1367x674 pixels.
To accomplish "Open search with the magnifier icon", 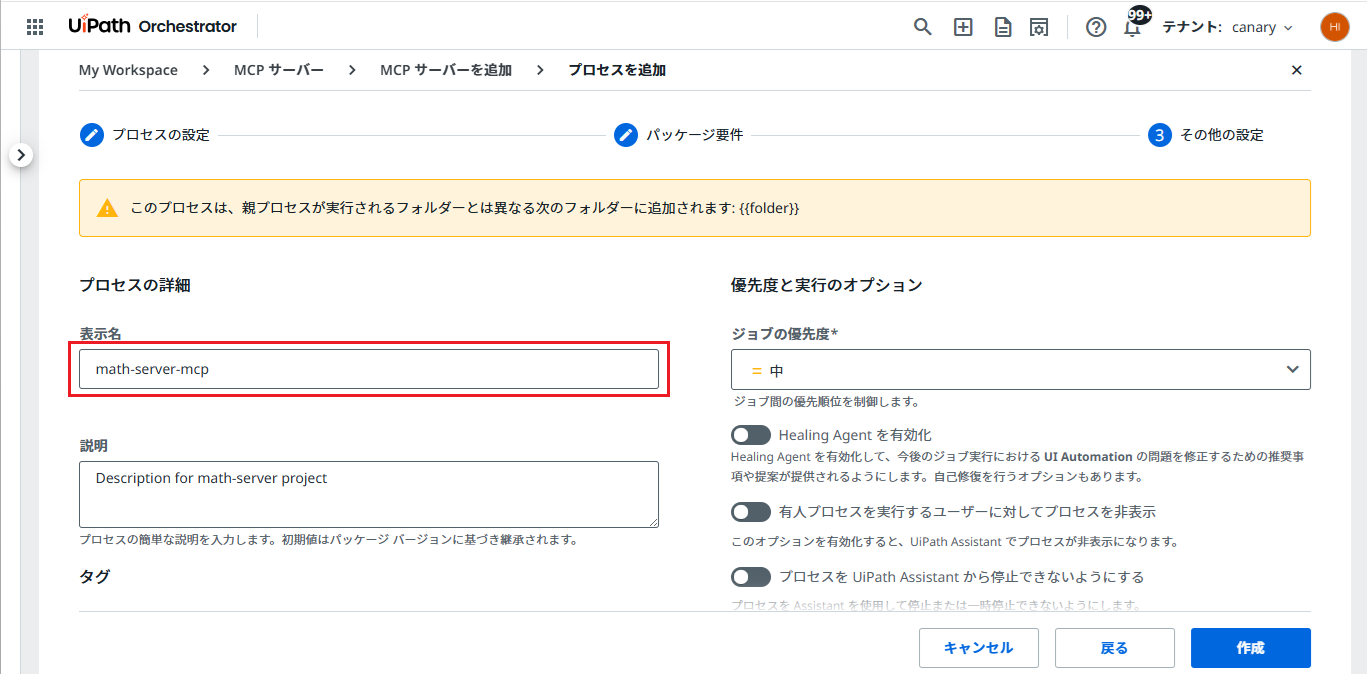I will (x=923, y=27).
